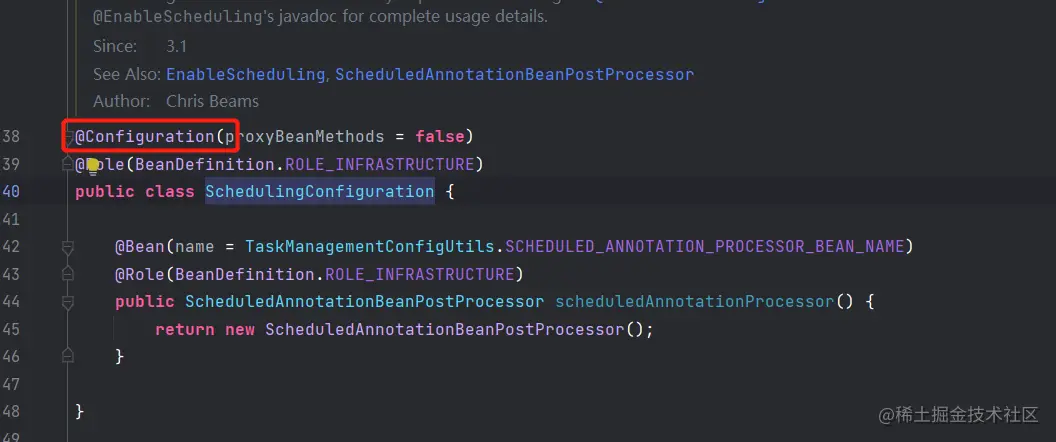The height and width of the screenshot is (442, 1056).
Task: Click line number 38 in the gutter
Action: tap(11, 137)
